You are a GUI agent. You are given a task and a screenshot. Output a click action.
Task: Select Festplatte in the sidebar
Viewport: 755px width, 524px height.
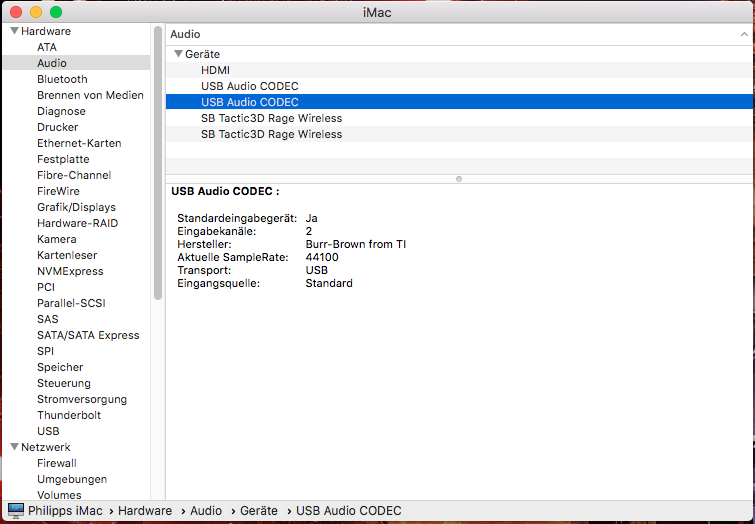click(63, 159)
